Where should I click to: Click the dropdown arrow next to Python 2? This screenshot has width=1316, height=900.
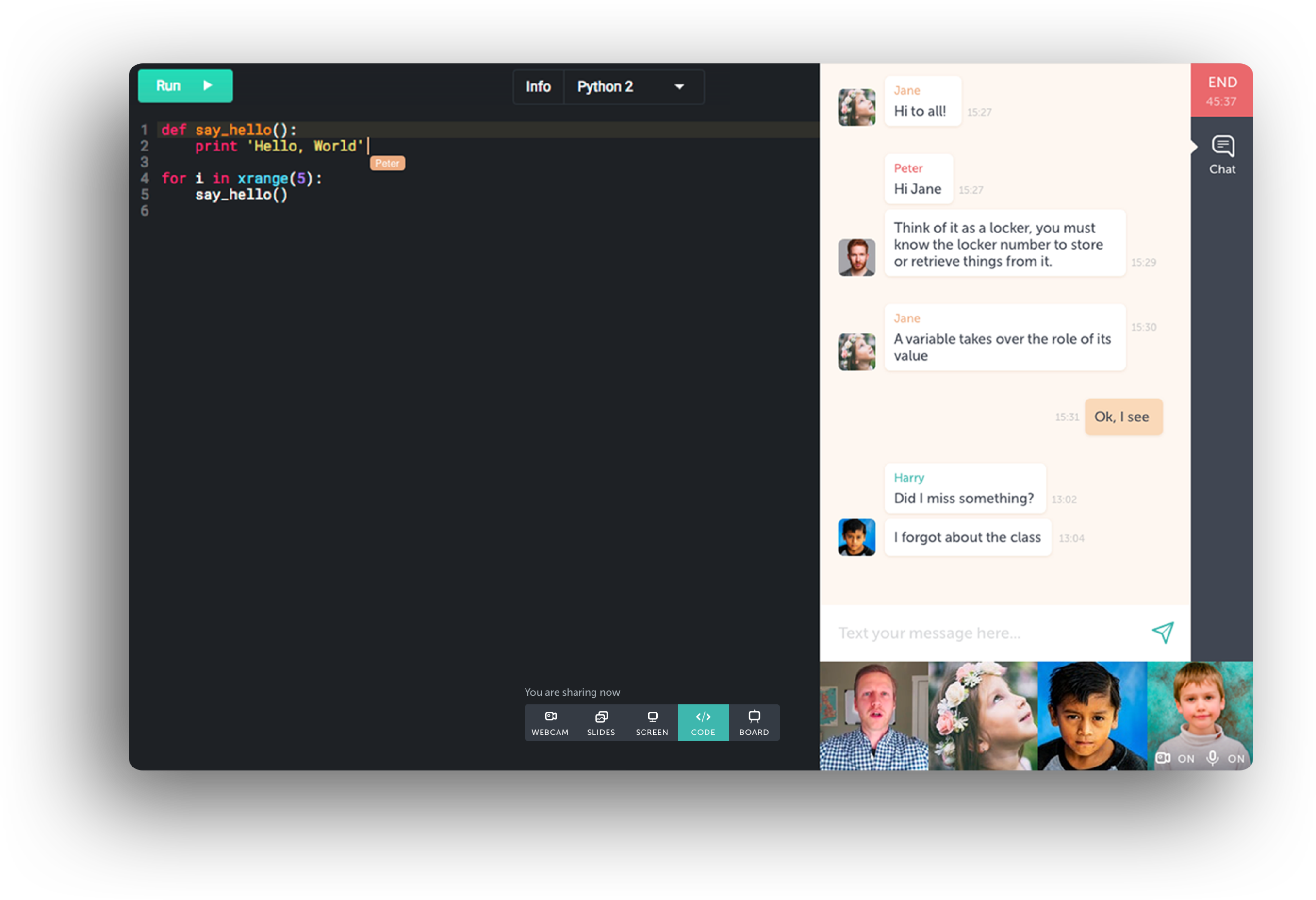[679, 87]
